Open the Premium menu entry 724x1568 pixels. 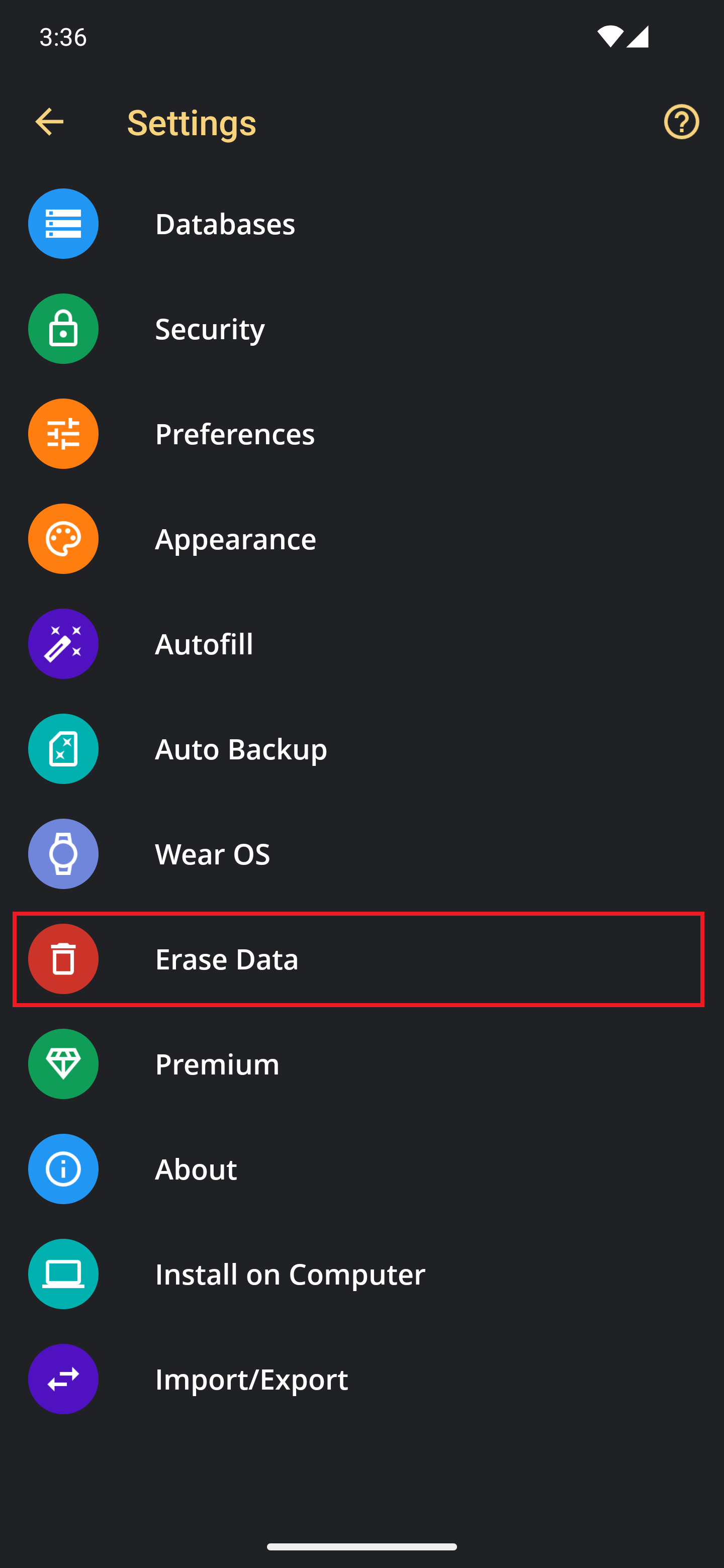(361, 1063)
